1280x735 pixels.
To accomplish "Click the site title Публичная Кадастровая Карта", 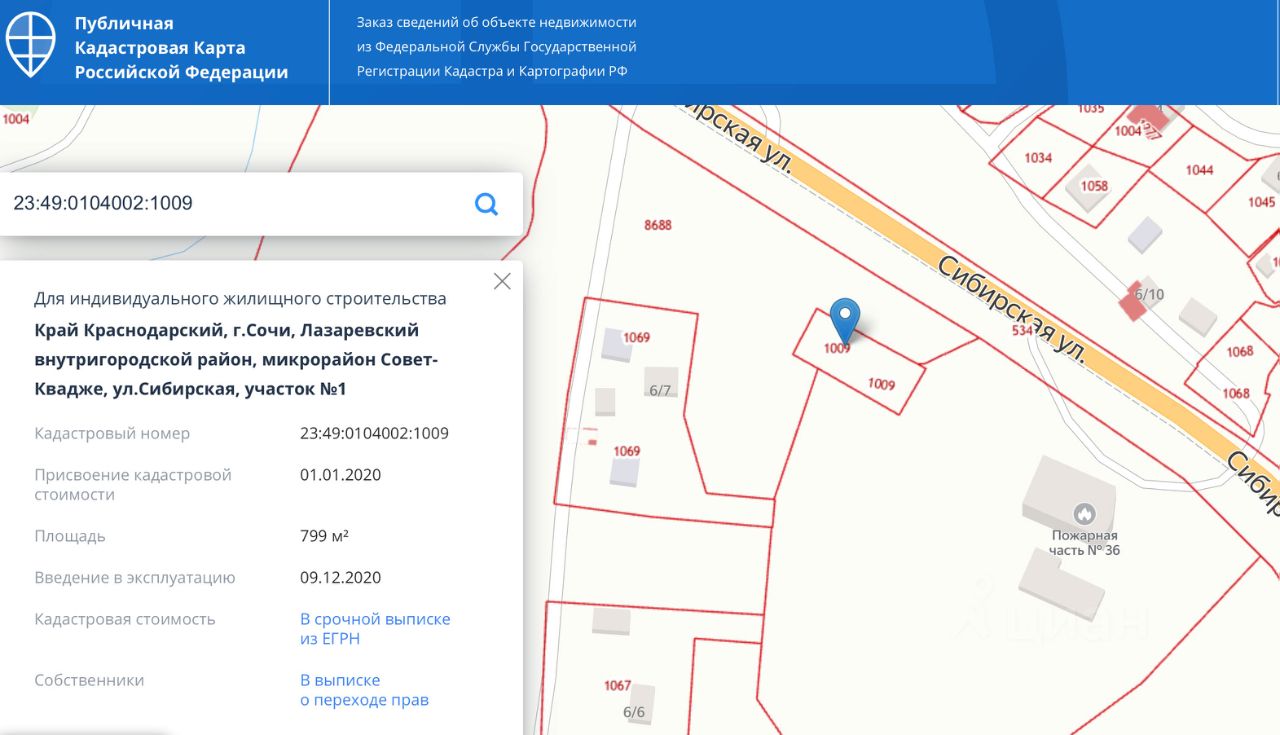I will point(181,48).
